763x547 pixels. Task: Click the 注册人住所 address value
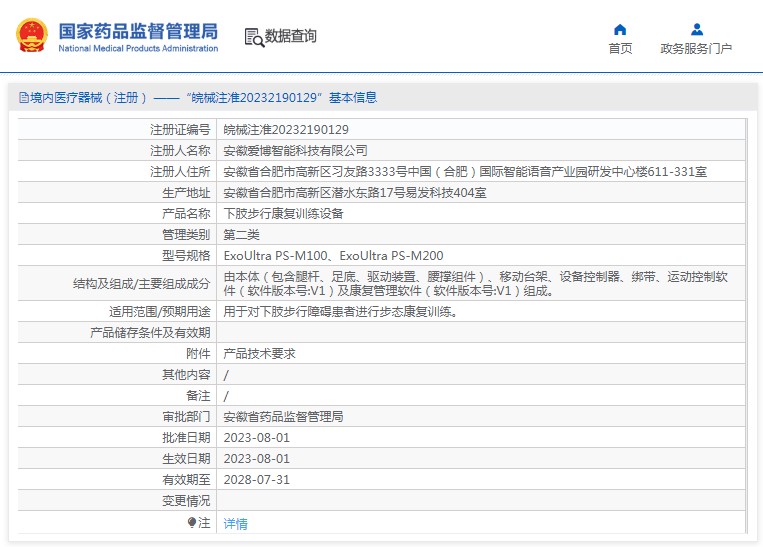(x=465, y=171)
